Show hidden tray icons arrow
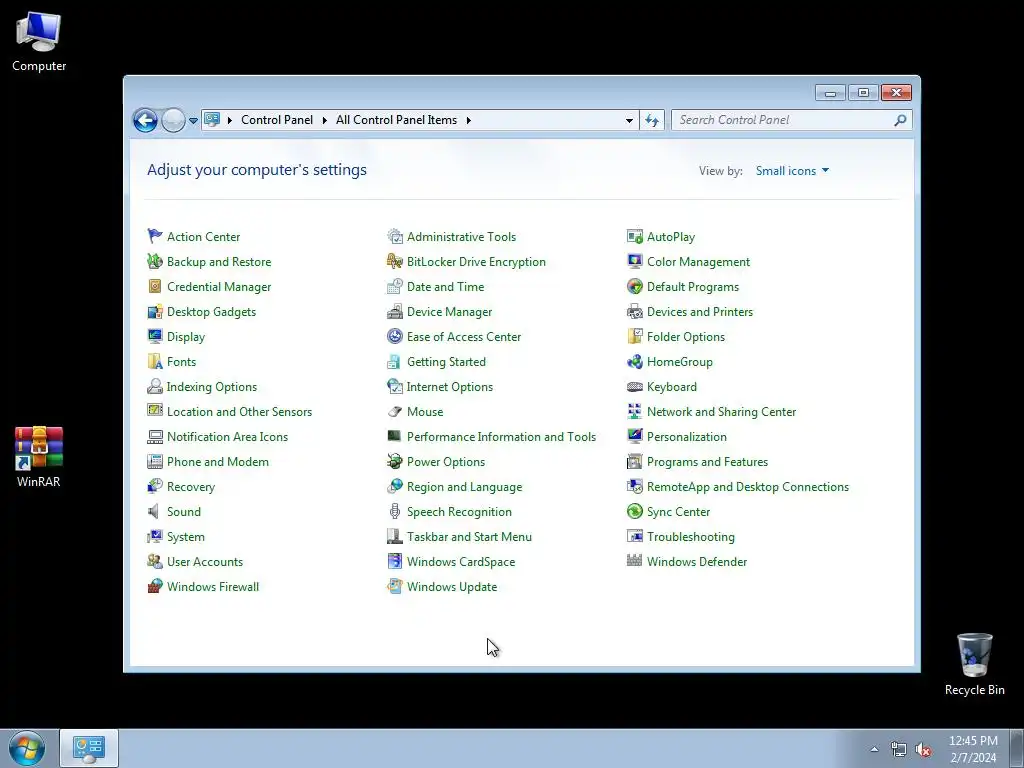Viewport: 1024px width, 768px height. pyautogui.click(x=874, y=749)
